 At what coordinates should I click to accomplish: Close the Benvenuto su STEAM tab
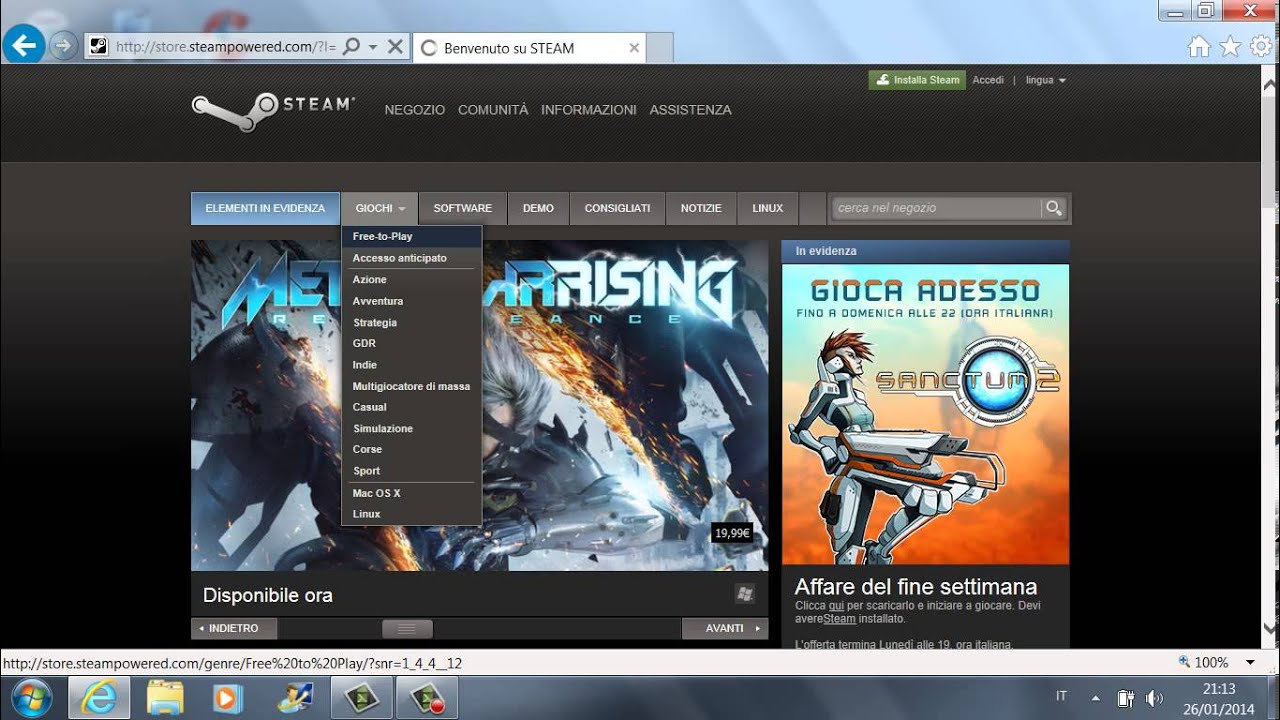[x=634, y=47]
